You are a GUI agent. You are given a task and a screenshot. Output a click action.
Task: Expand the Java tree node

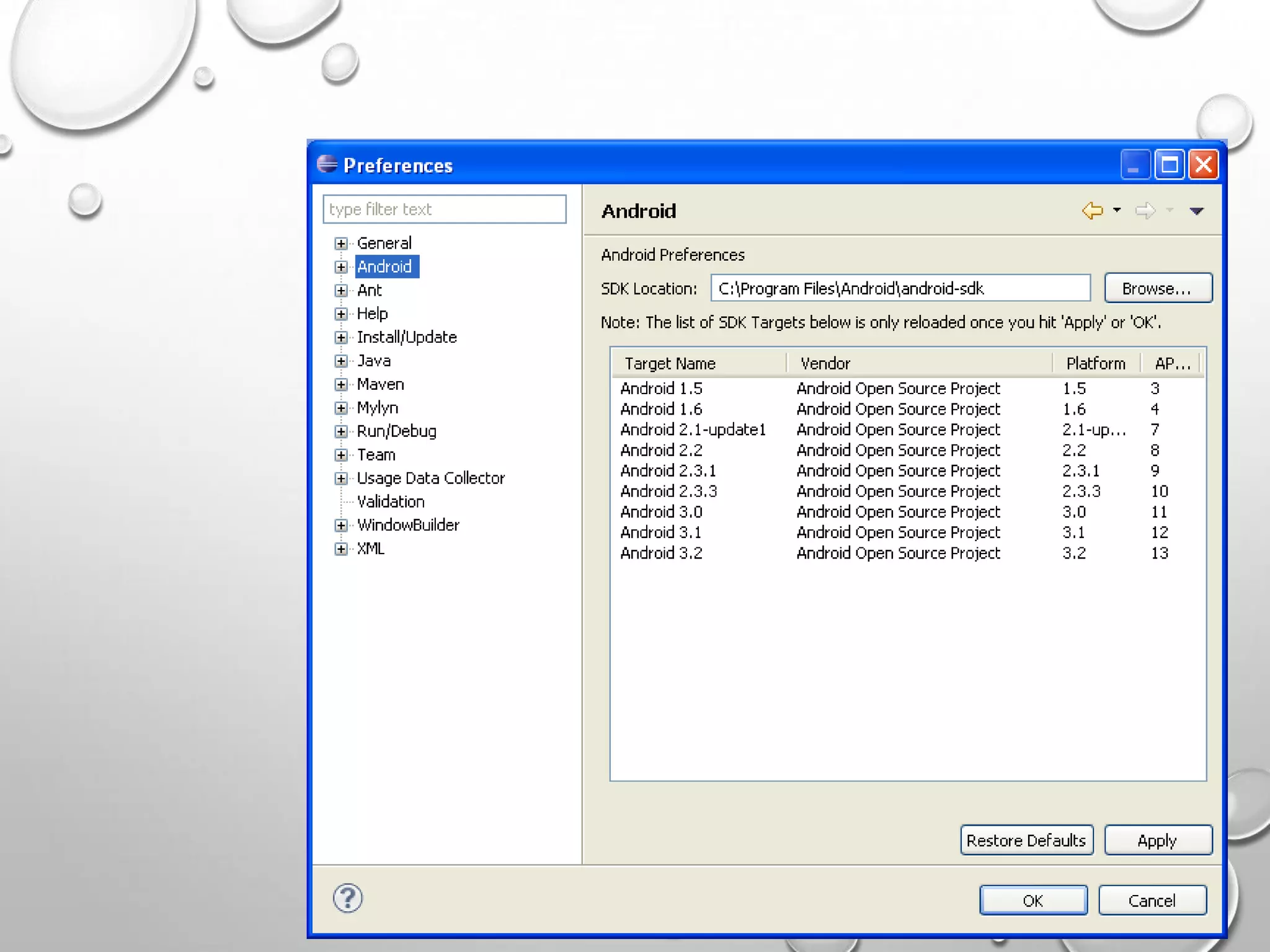coord(340,361)
